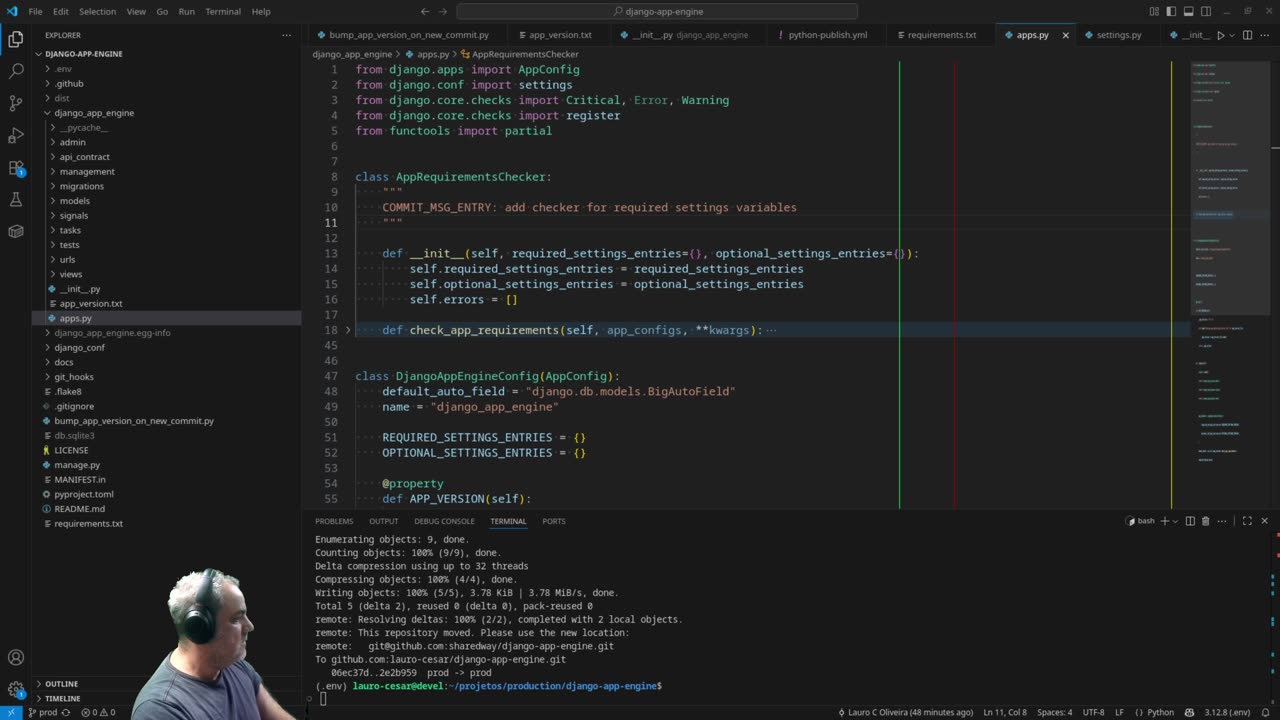Open manage.py in the explorer
Viewport: 1280px width, 720px height.
pyautogui.click(x=77, y=465)
